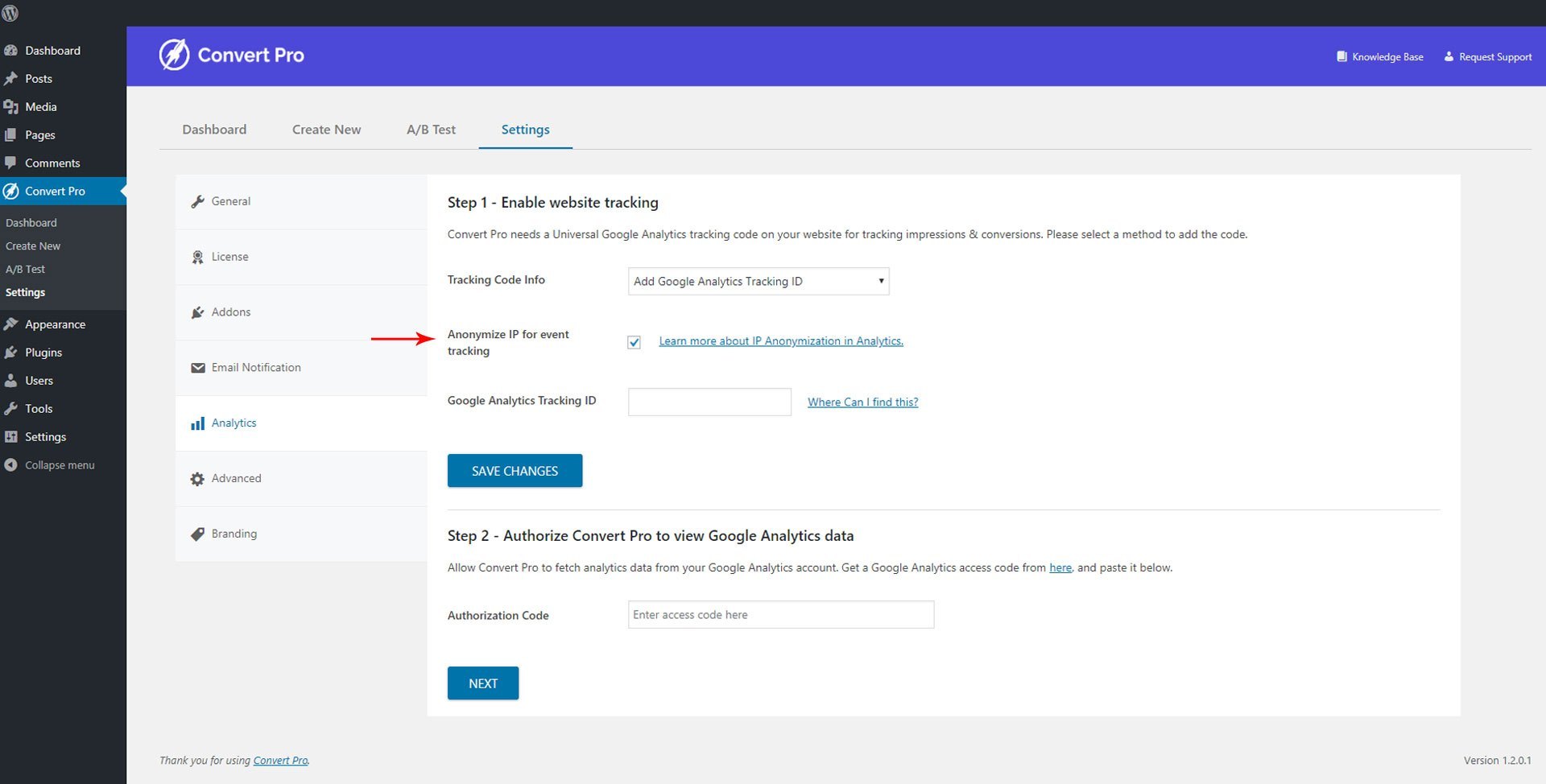Viewport: 1546px width, 784px height.
Task: Switch to the Dashboard tab
Action: pyautogui.click(x=214, y=130)
